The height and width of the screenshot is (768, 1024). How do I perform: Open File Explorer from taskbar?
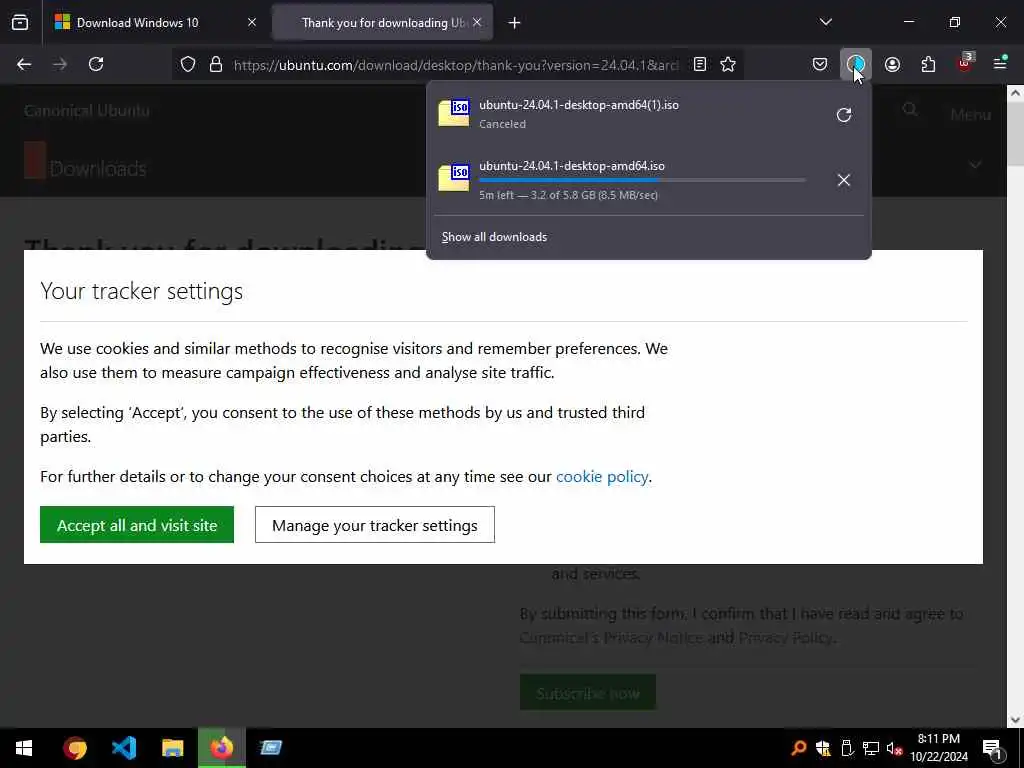pos(173,748)
